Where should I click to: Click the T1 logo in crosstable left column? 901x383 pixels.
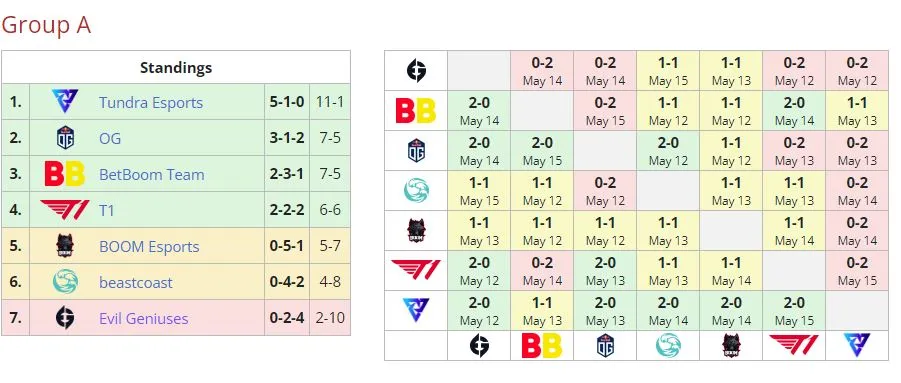pos(416,269)
